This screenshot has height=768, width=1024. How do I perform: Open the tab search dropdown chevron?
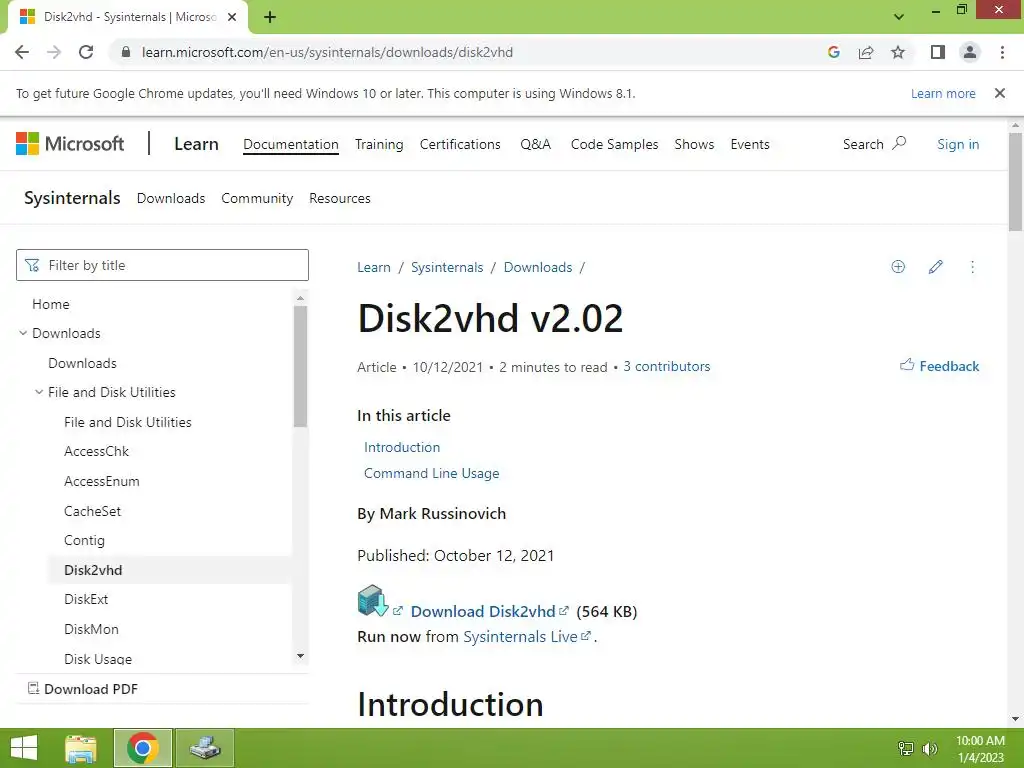point(899,16)
